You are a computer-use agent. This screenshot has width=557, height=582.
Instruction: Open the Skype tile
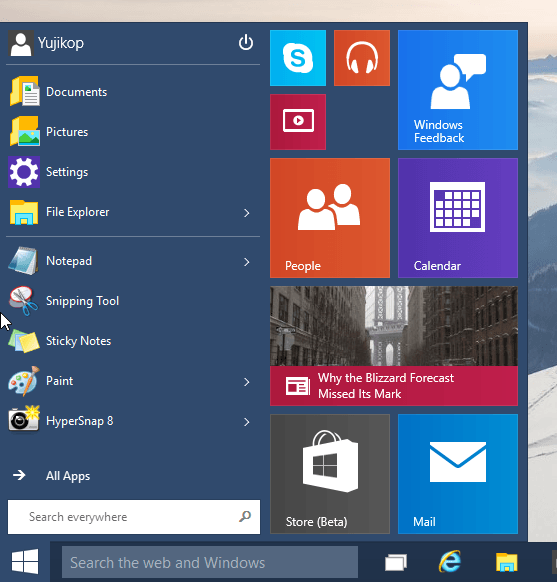click(x=298, y=58)
